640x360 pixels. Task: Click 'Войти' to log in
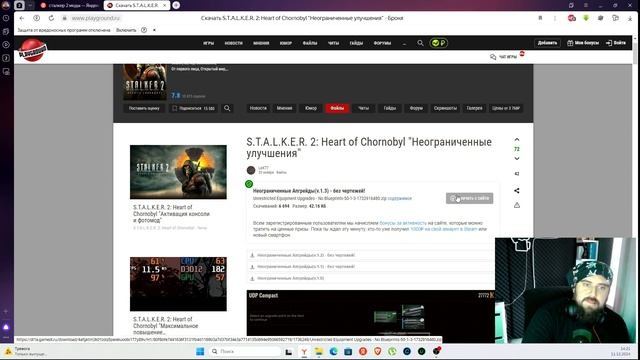click(x=616, y=43)
